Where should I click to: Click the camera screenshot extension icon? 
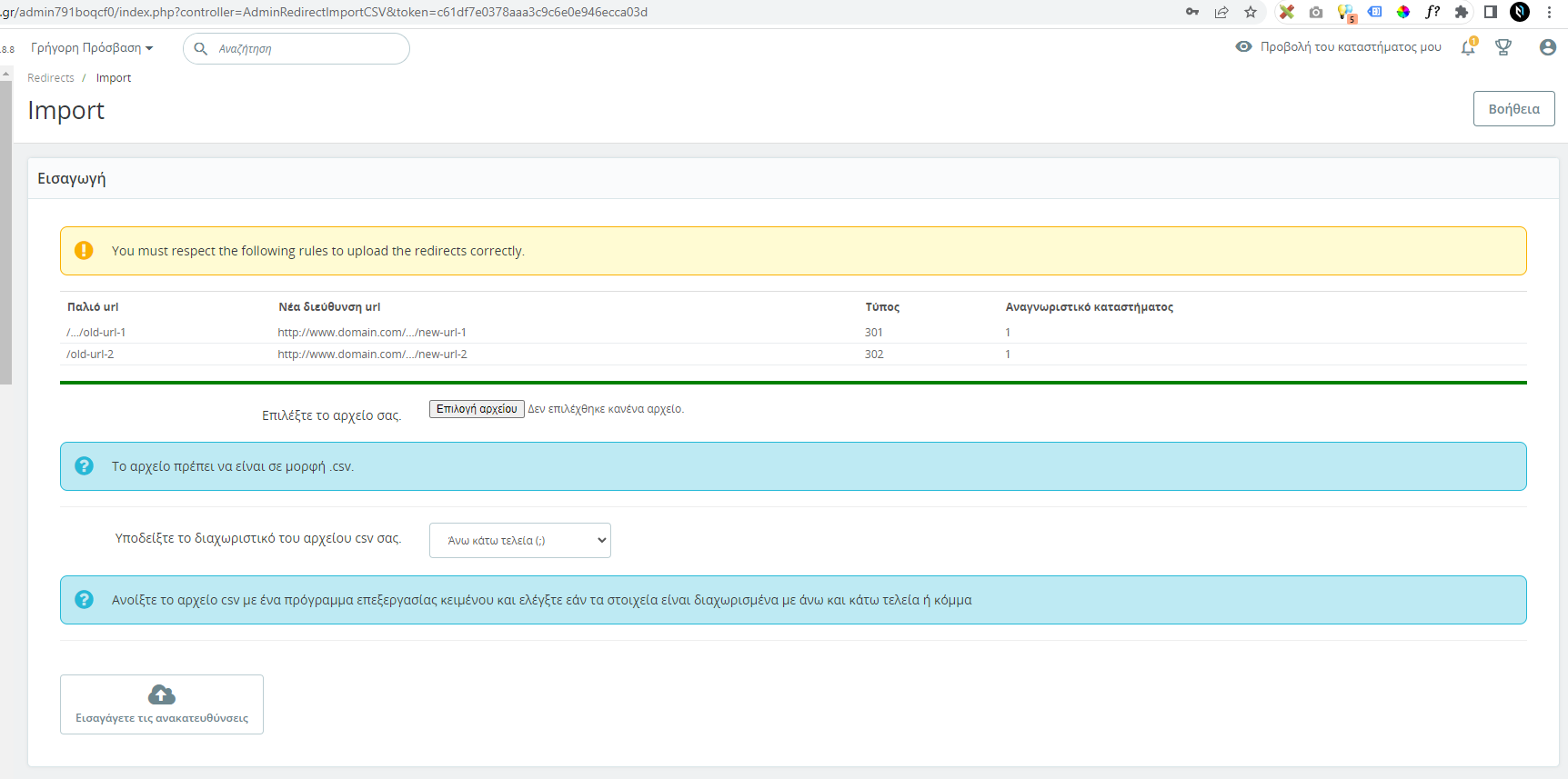point(1316,12)
